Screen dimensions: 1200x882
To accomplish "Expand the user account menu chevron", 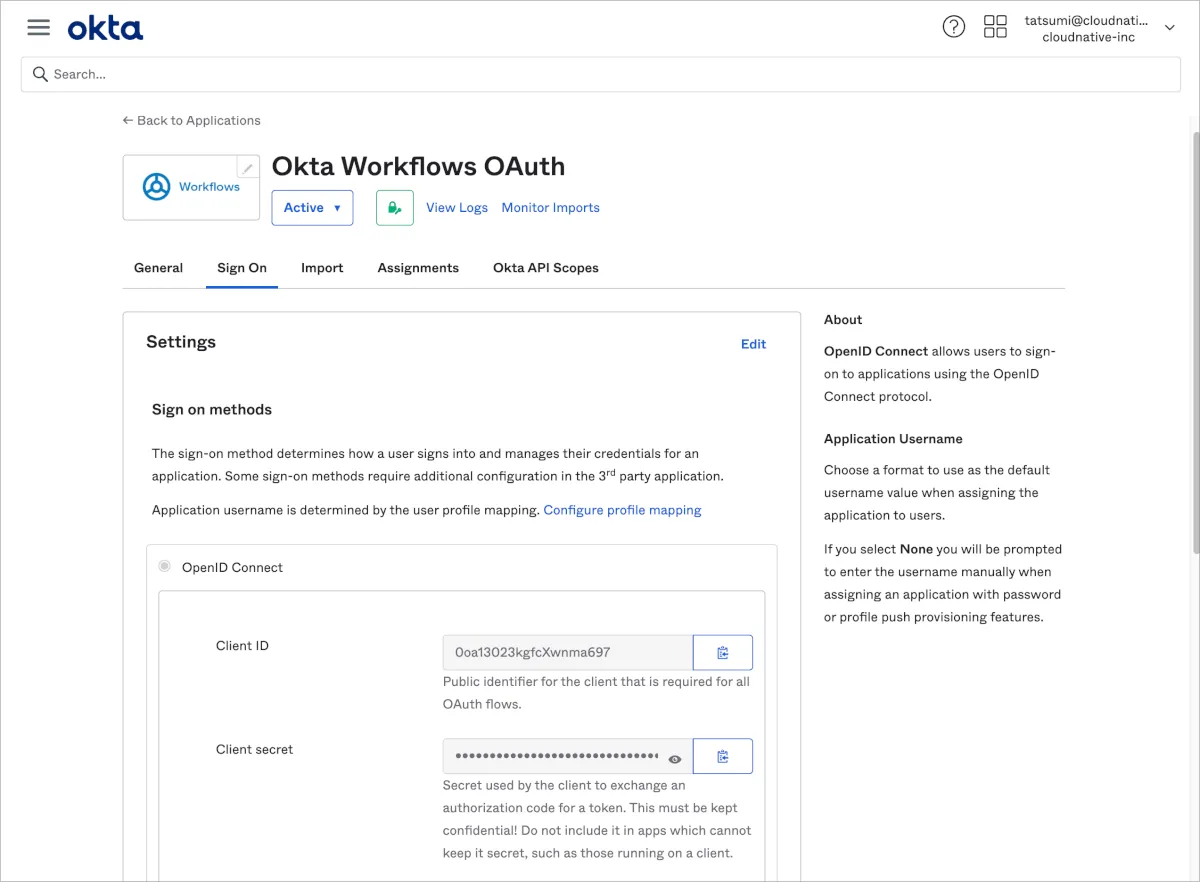I will coord(1170,28).
